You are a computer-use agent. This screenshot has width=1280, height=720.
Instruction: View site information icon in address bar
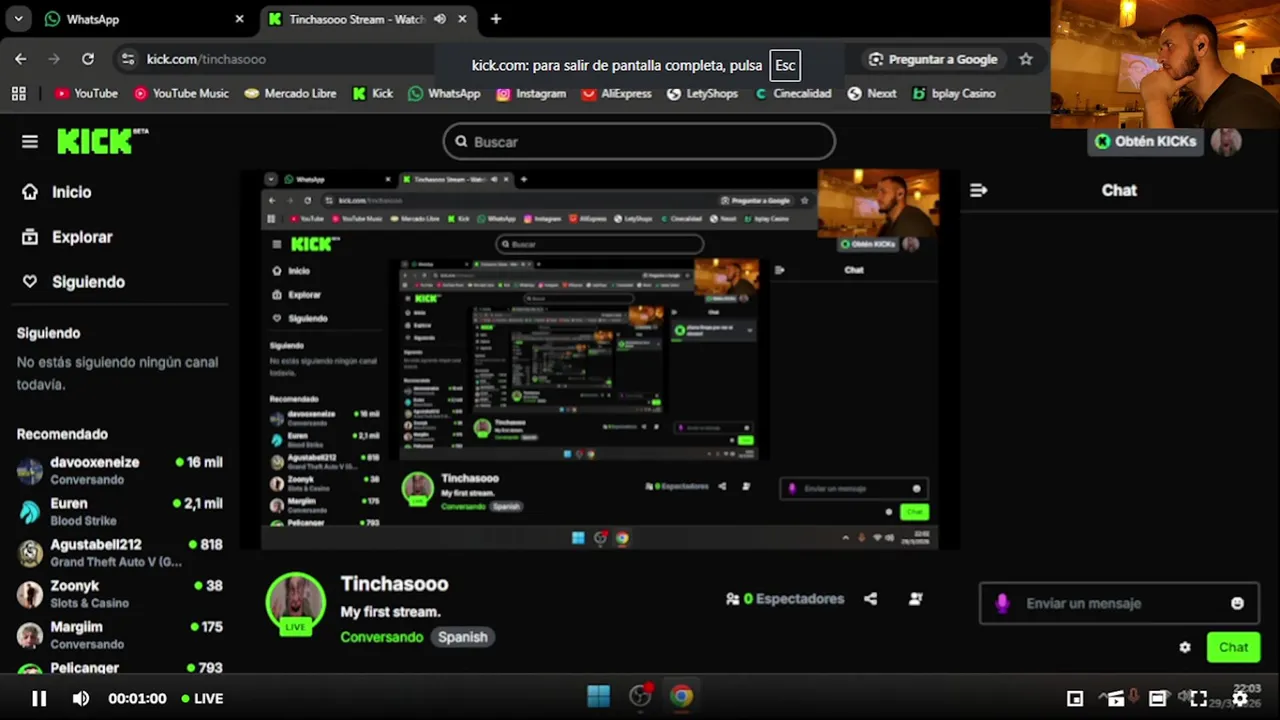(x=128, y=59)
